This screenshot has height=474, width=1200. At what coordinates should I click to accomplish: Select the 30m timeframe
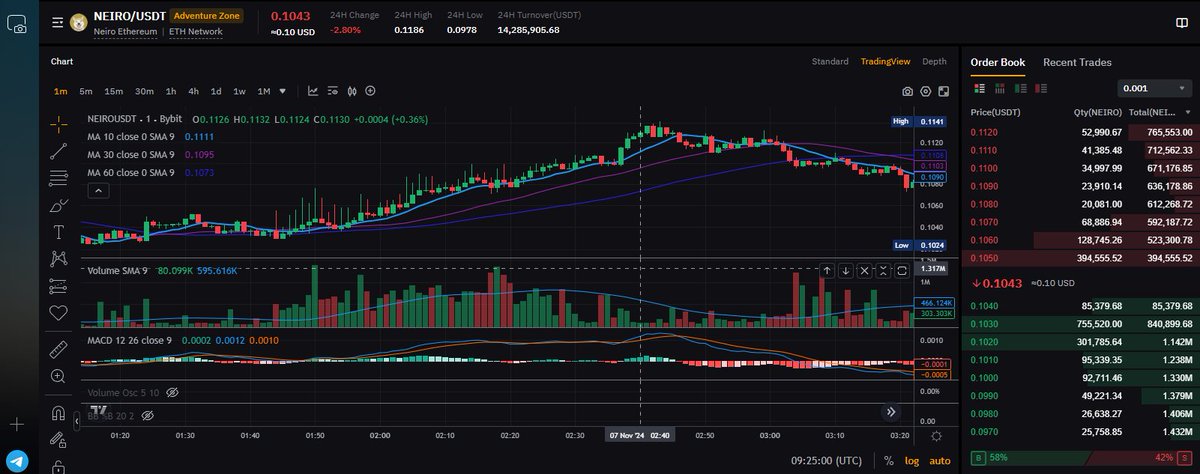(144, 91)
